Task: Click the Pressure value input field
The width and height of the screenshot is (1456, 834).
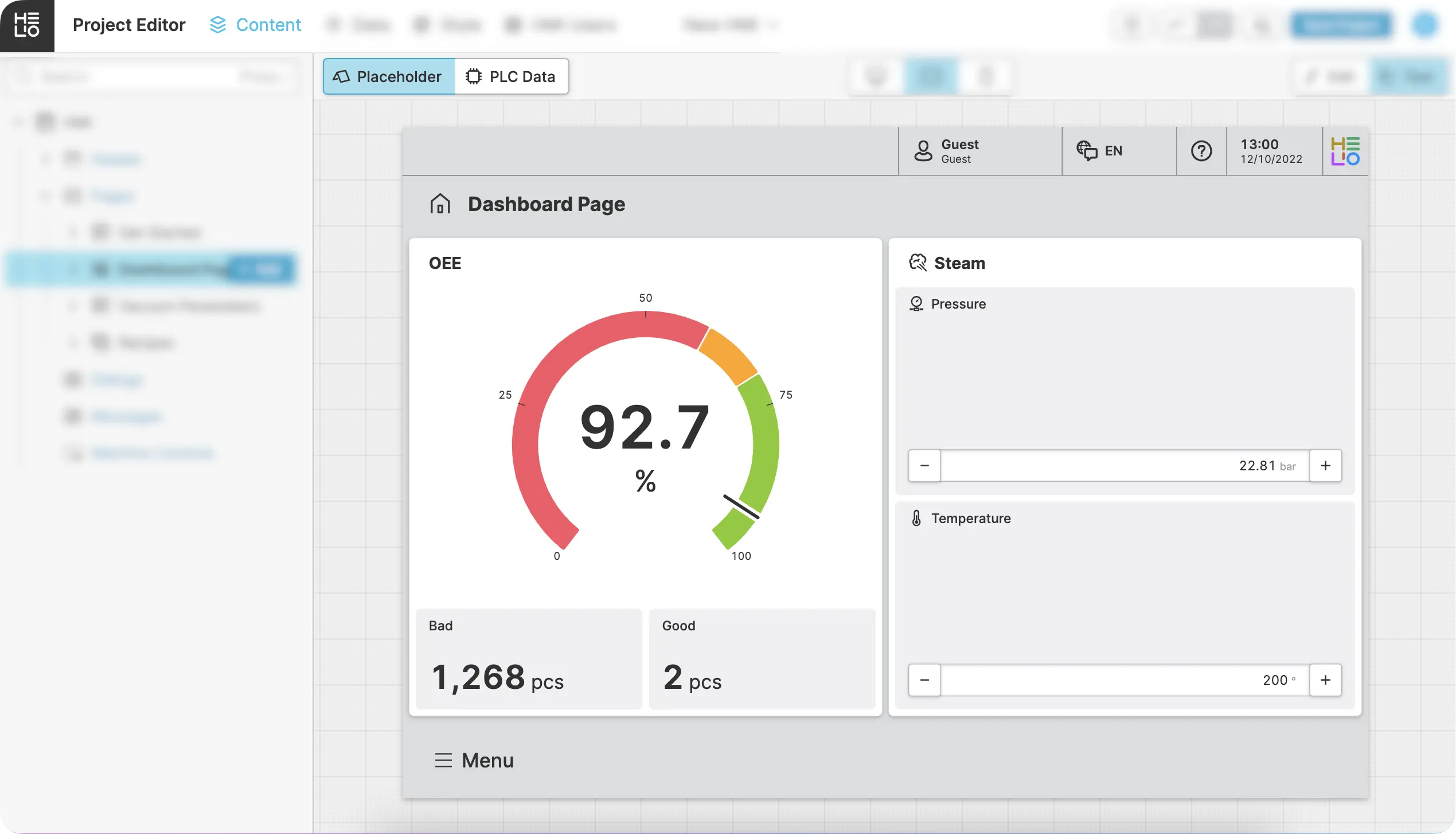Action: [1124, 465]
